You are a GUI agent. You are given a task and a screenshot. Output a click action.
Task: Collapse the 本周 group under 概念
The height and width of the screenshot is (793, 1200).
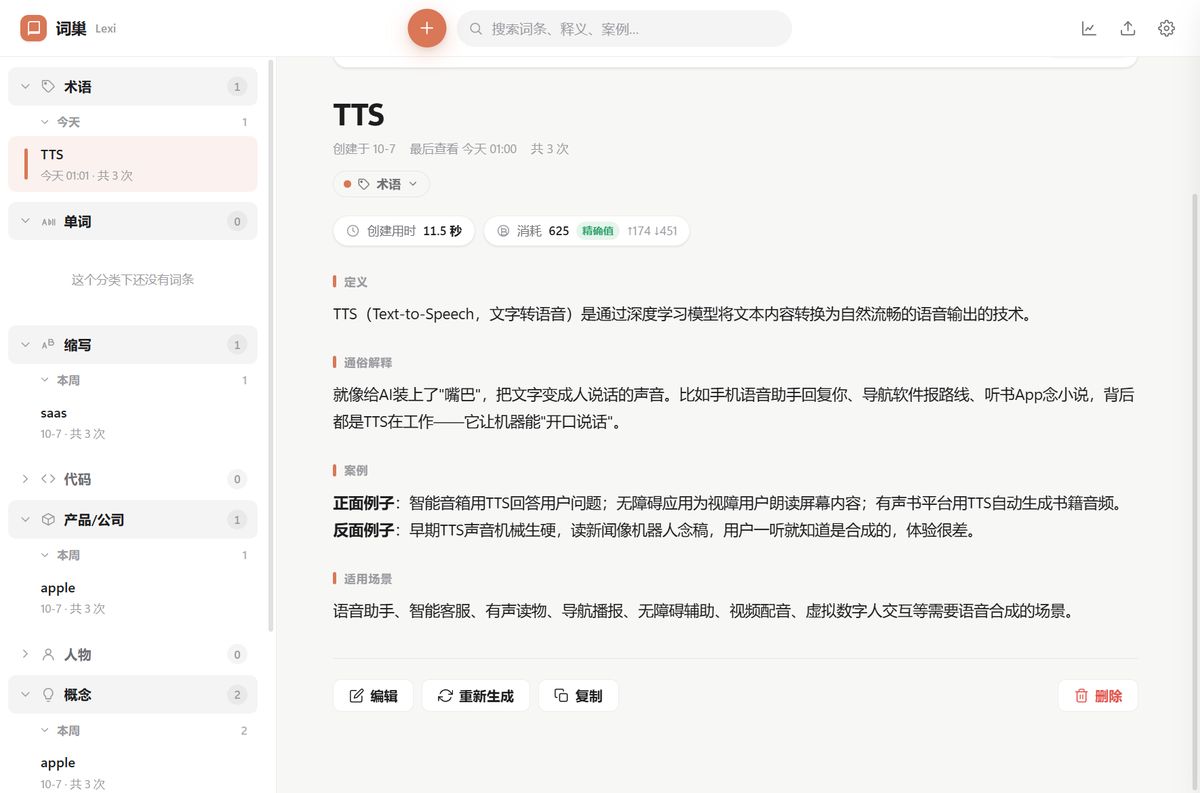(44, 730)
